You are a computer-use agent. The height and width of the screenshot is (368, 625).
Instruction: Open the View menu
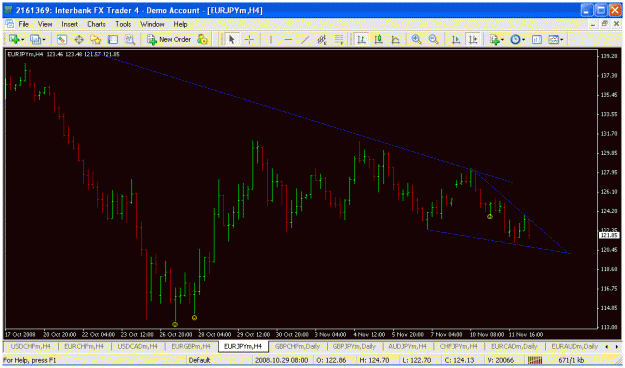pos(45,24)
